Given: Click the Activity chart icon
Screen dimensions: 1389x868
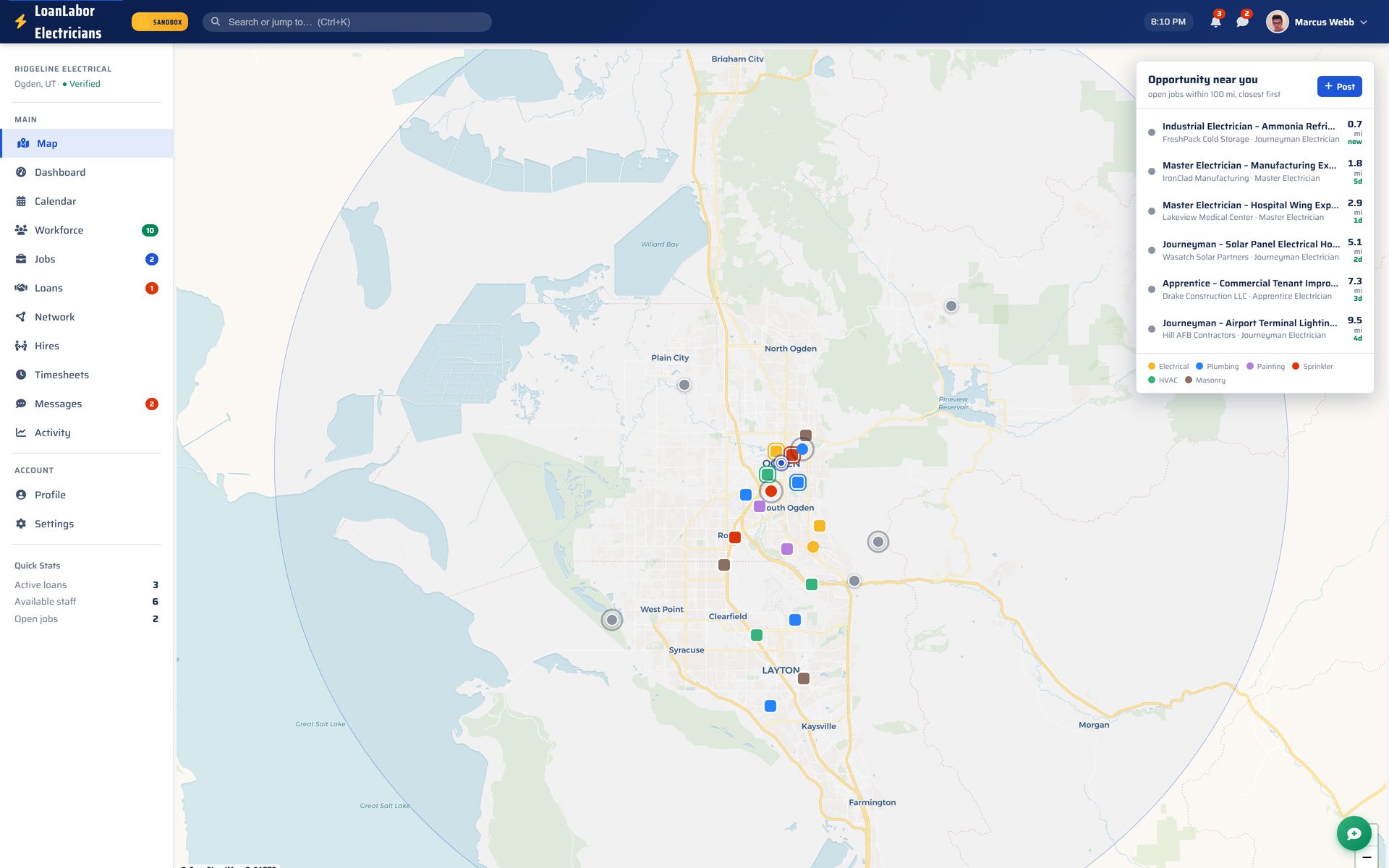Looking at the screenshot, I should point(21,433).
